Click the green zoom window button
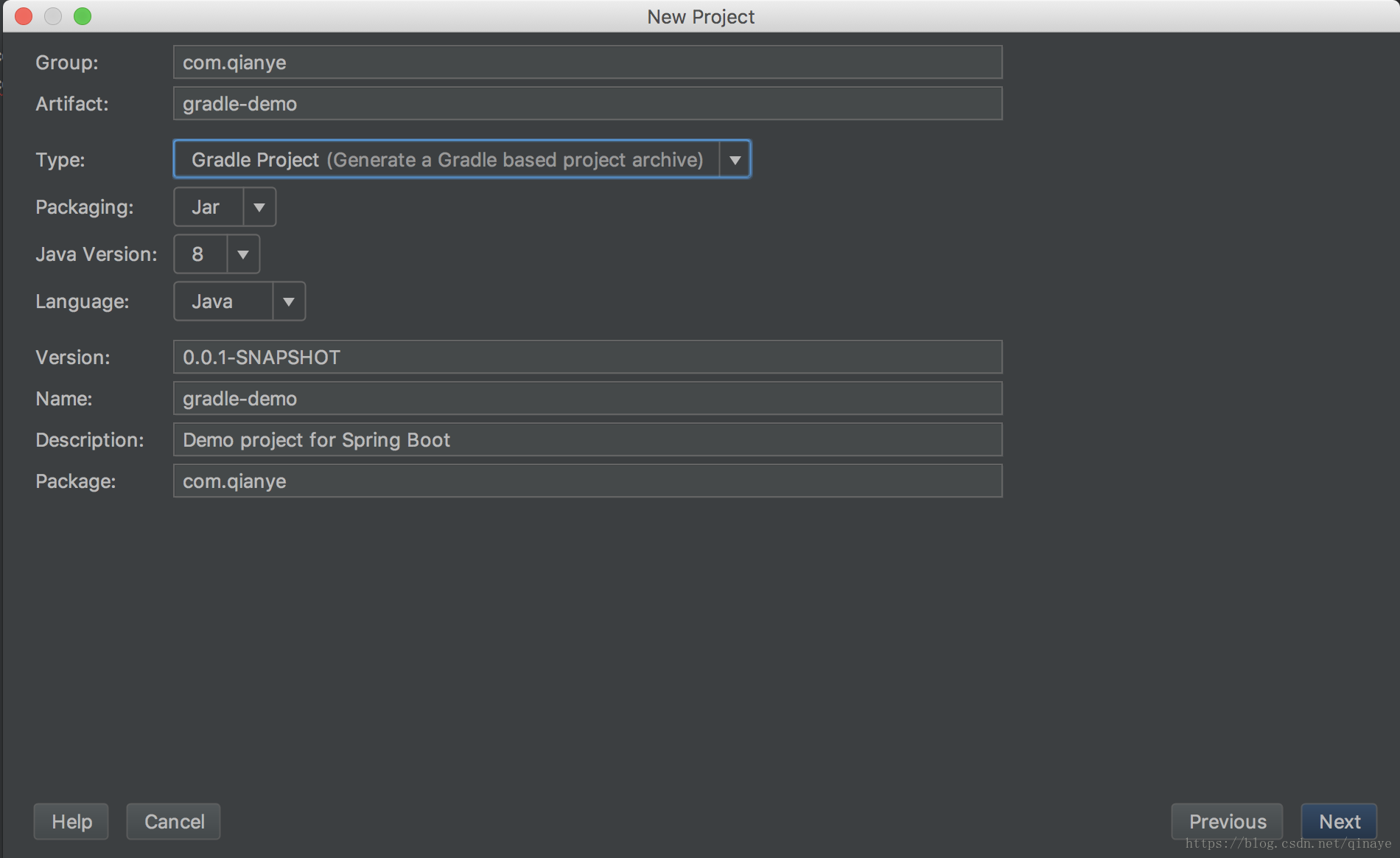The height and width of the screenshot is (858, 1400). point(83,16)
